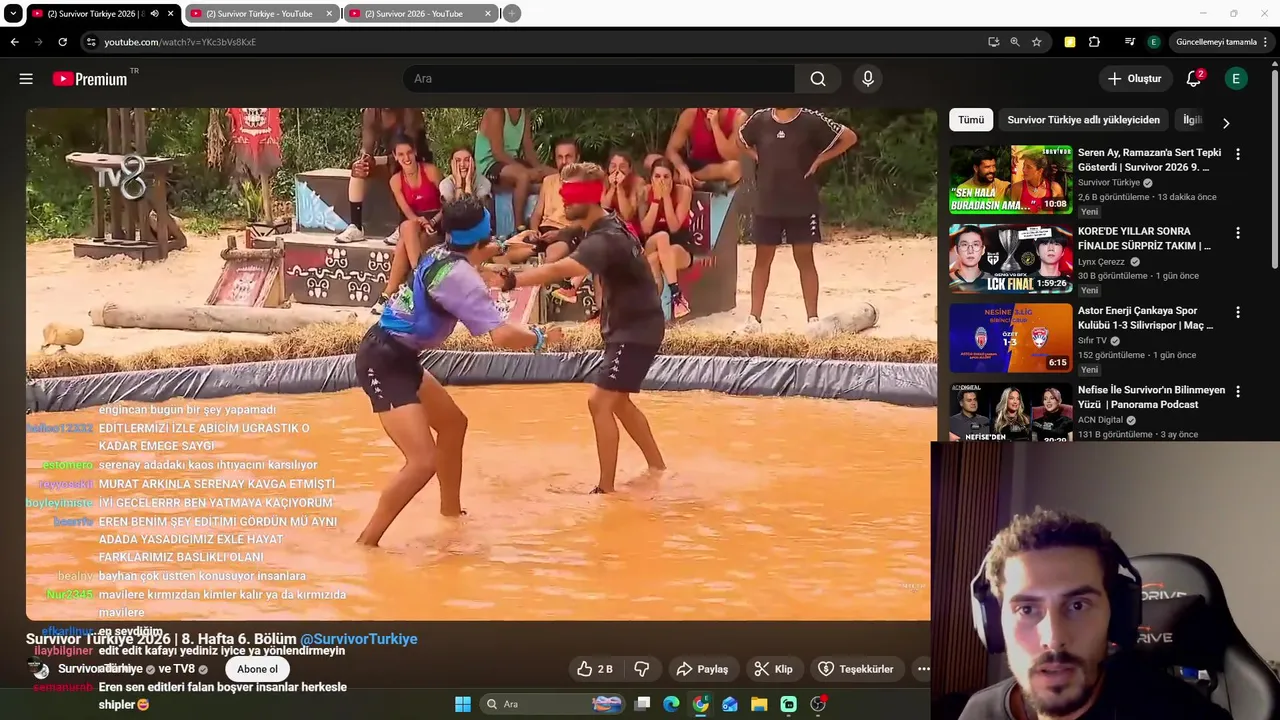Open ACN Digital channel name
This screenshot has height=720, width=1280.
pos(1100,420)
